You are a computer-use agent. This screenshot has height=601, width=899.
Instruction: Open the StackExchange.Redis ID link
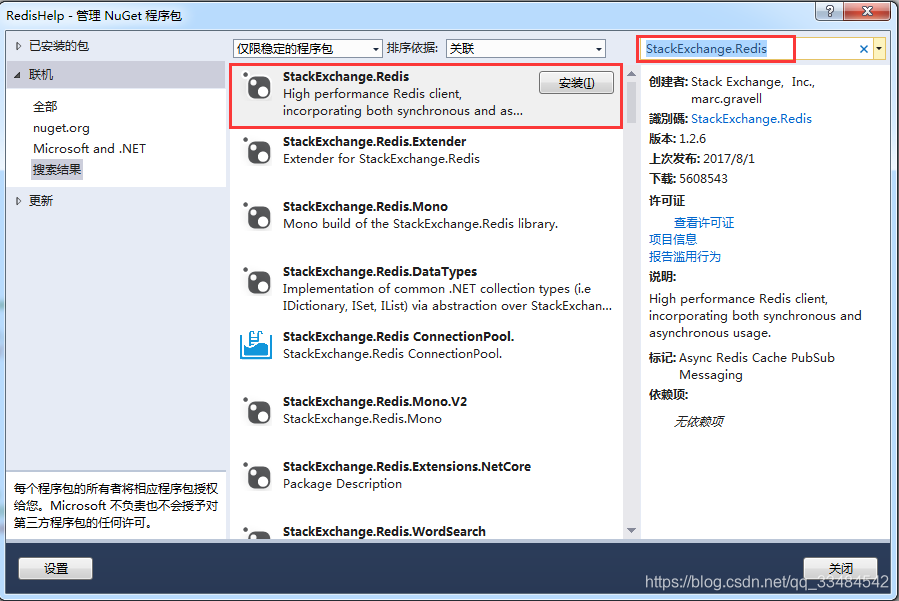click(751, 119)
